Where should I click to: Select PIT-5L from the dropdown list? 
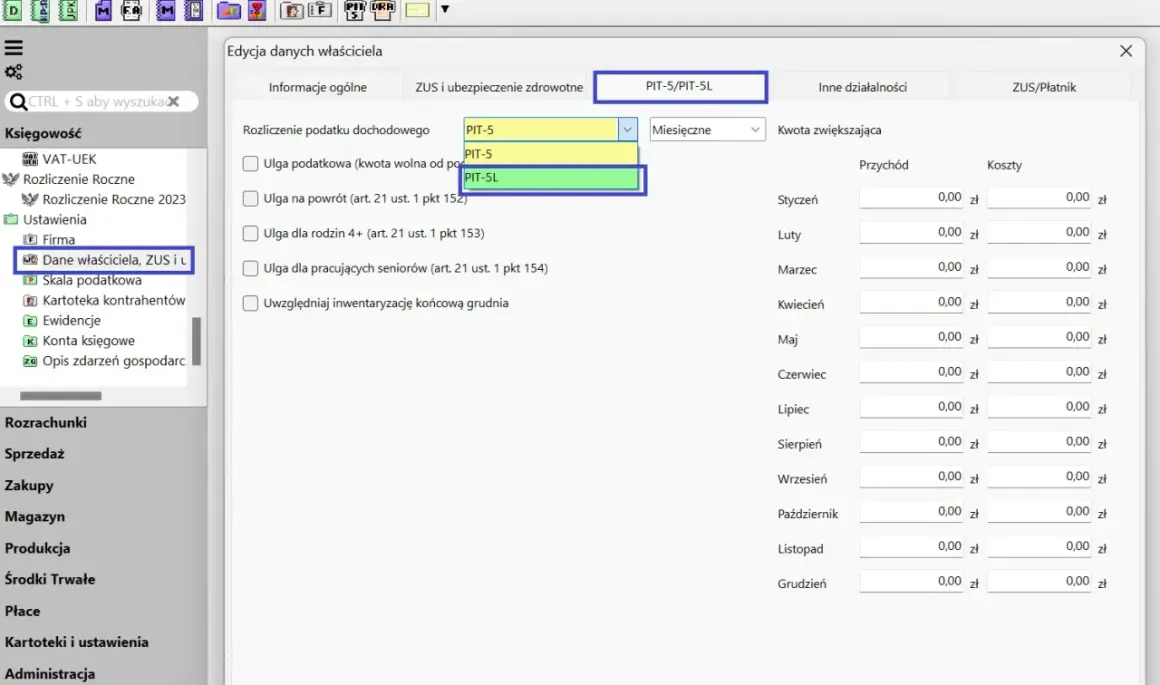(x=550, y=178)
